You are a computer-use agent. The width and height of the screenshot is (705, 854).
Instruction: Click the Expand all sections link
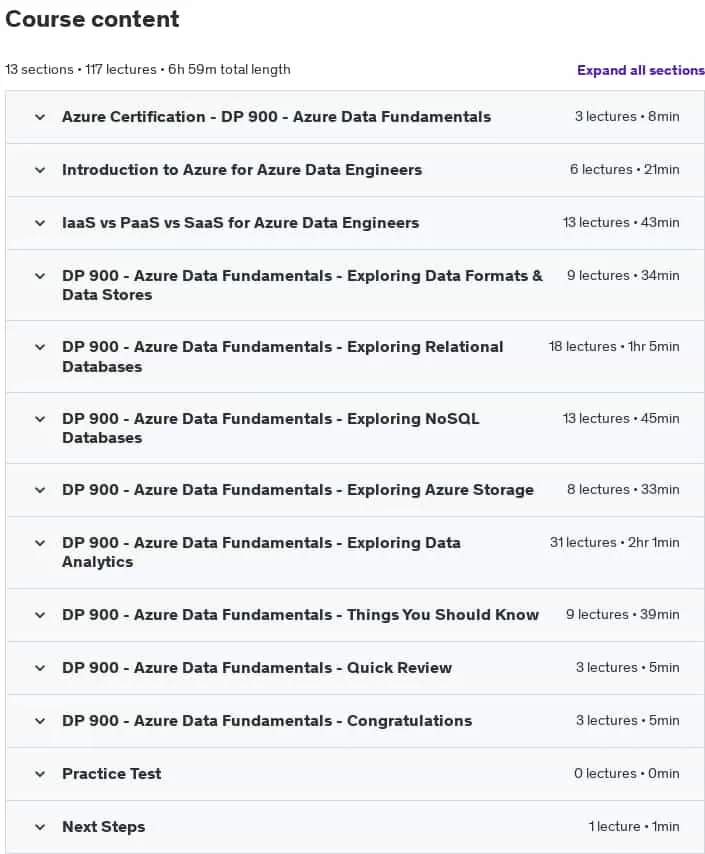(641, 70)
